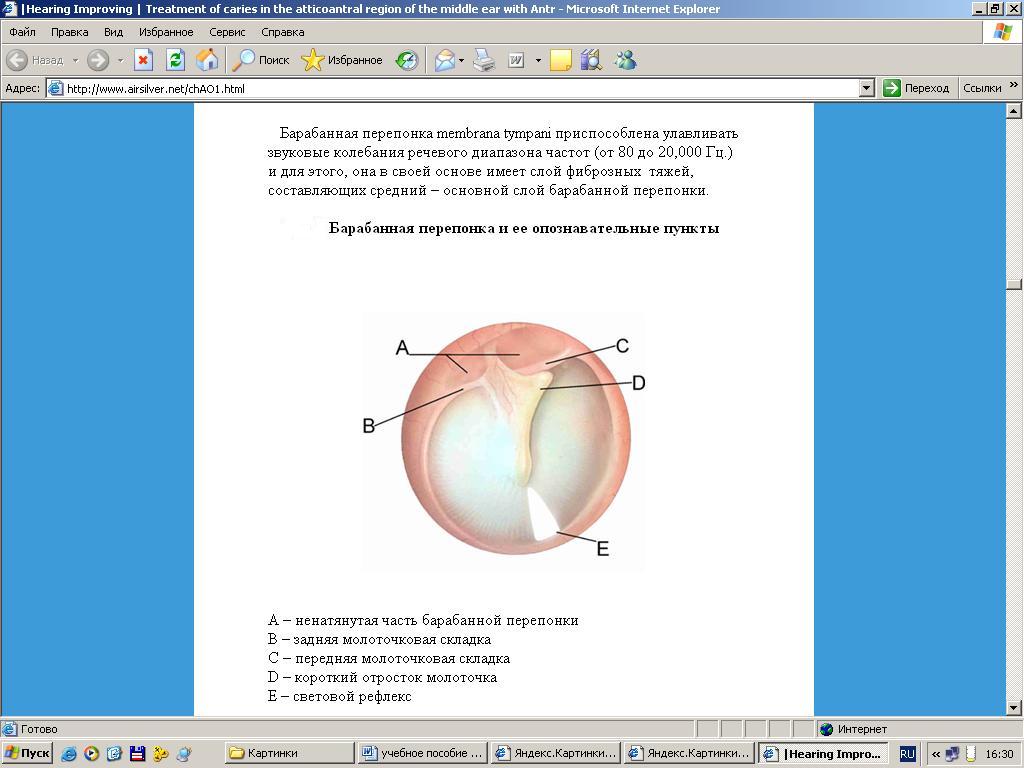Click the Интернет zone status indicator

point(854,729)
